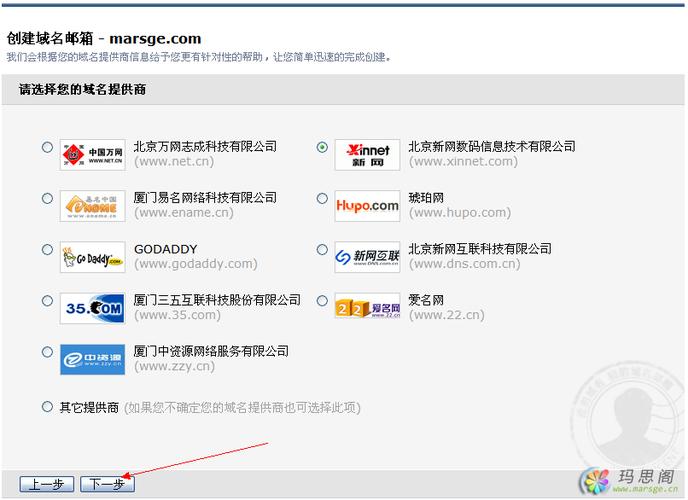Select the 其它提供商 radio option

47,407
